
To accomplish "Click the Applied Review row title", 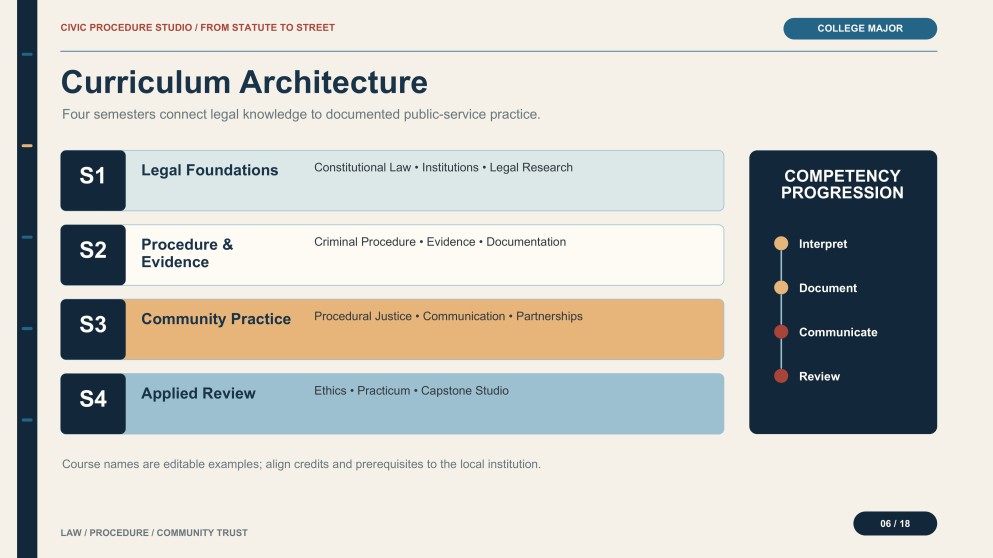I will 198,393.
